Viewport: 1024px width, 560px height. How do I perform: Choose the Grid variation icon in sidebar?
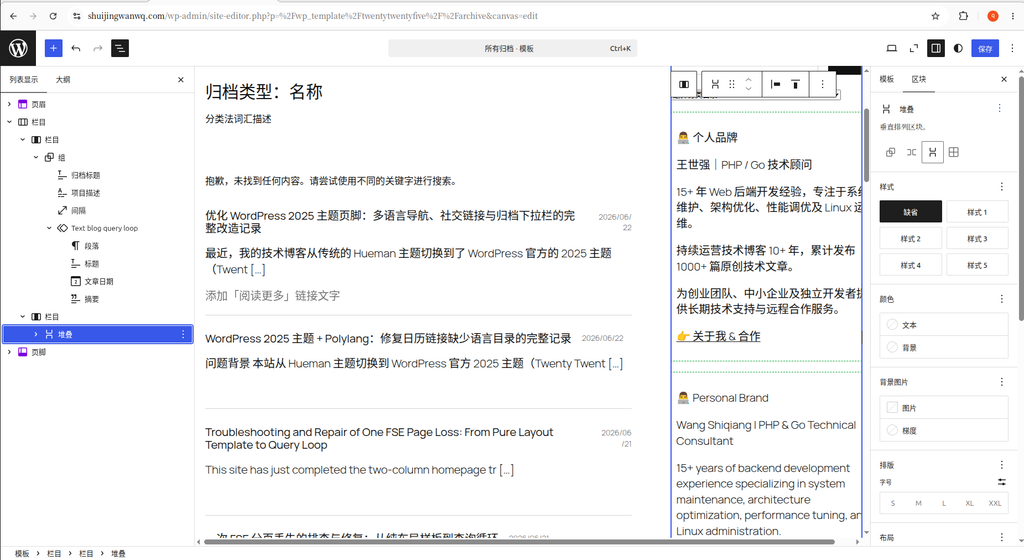coord(953,152)
